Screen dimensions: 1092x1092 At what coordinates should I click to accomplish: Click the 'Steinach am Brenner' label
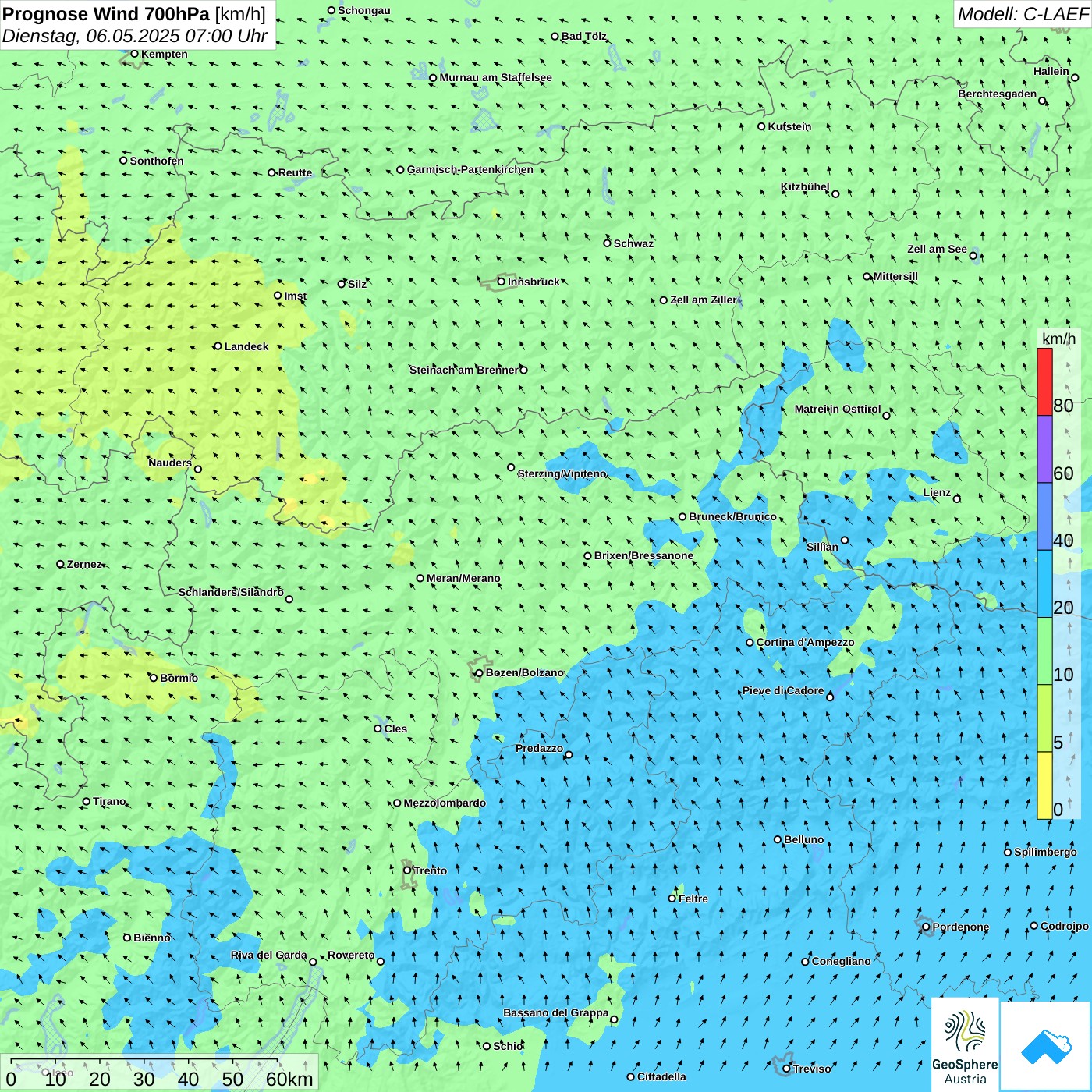[x=464, y=370]
